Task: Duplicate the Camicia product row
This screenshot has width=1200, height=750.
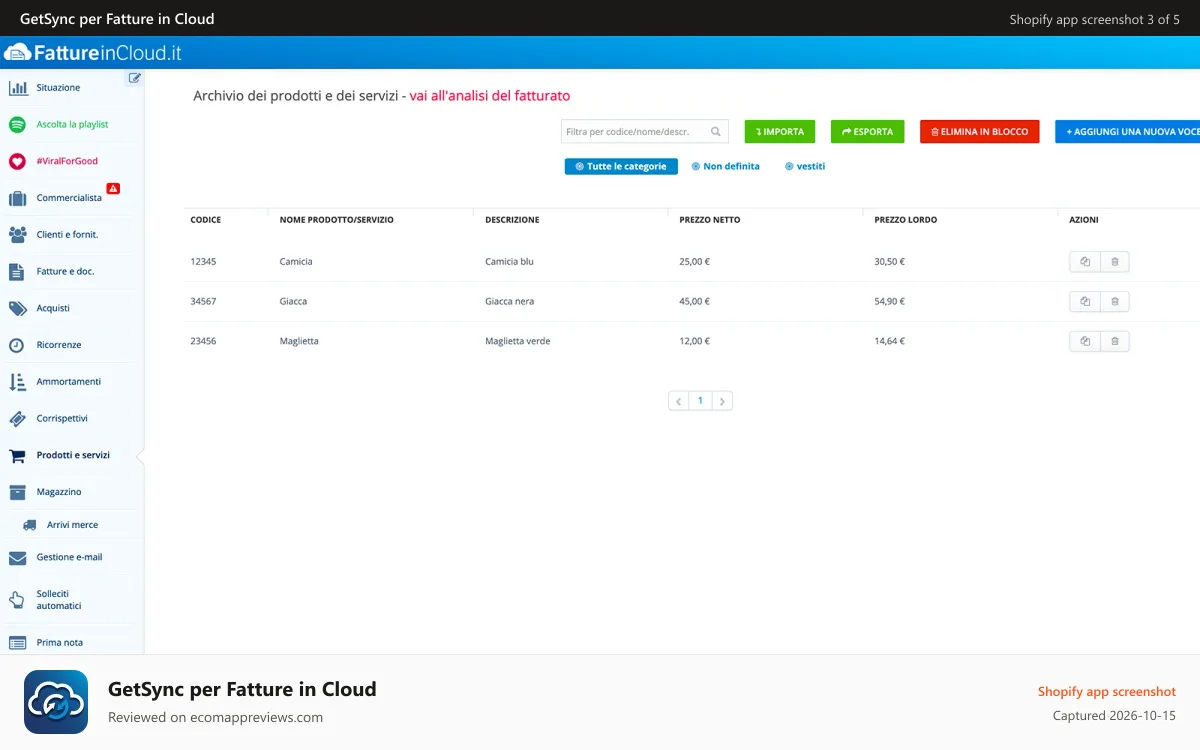Action: (x=1085, y=262)
